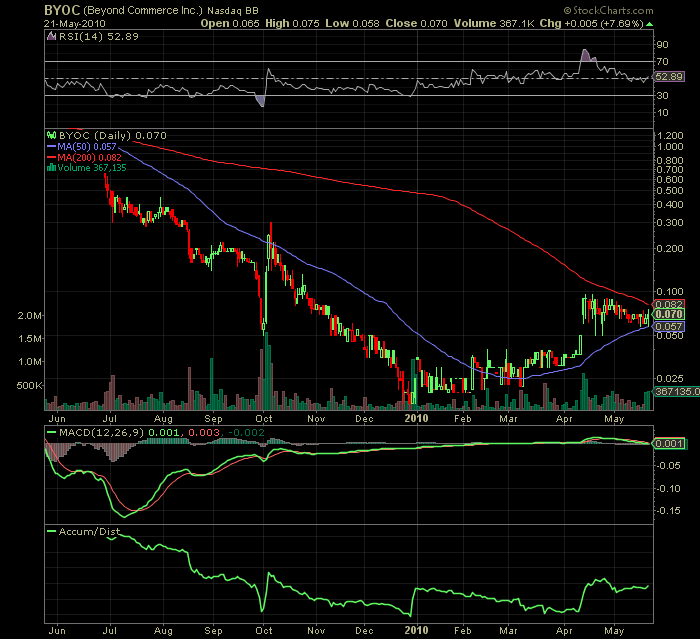Click the green up-arrow change indicator

click(x=650, y=24)
